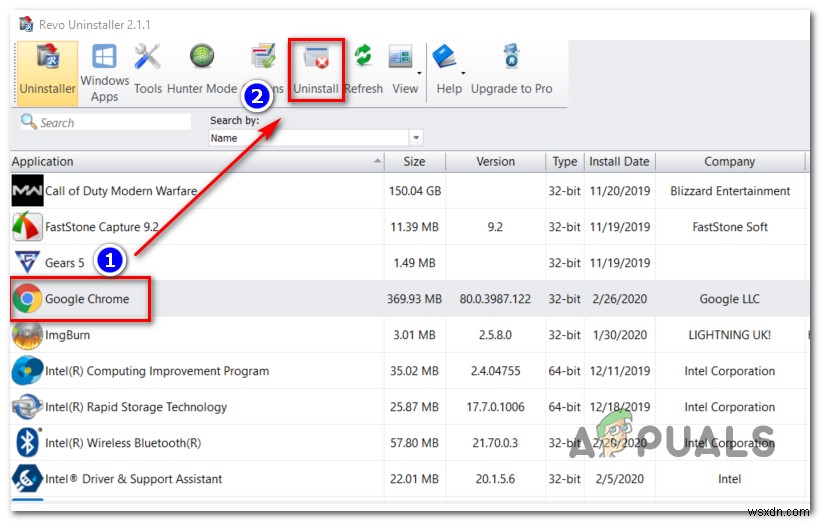Select the Gears 5 icon
This screenshot has width=821, height=522.
(27, 262)
